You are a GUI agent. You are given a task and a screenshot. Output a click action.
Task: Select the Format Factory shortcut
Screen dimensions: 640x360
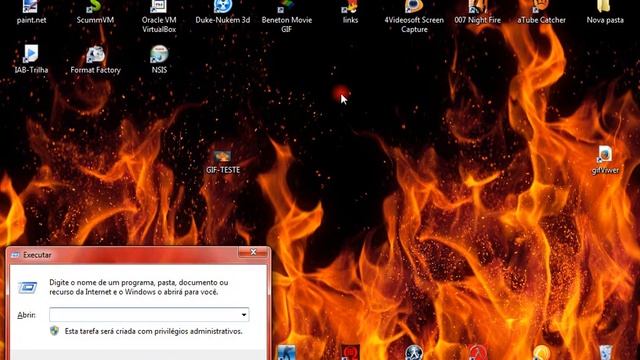coord(95,59)
